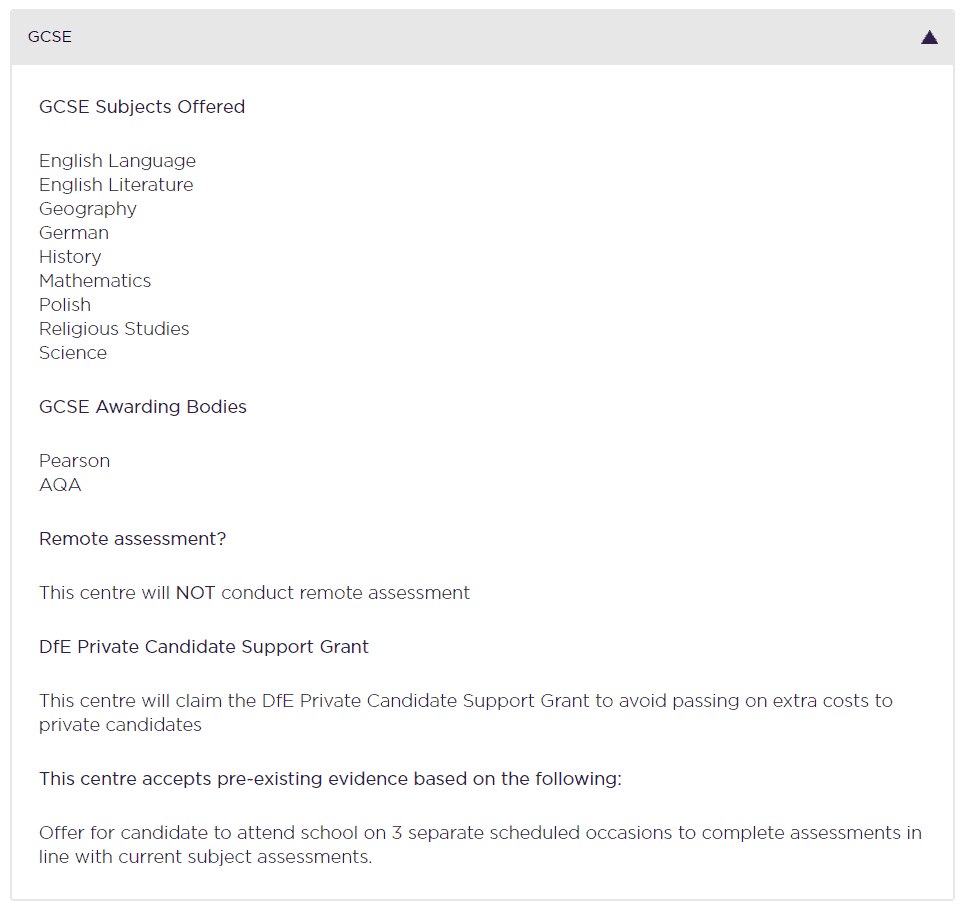Click the Religious Studies subject entry
Screen dimensions: 967x913
click(114, 329)
